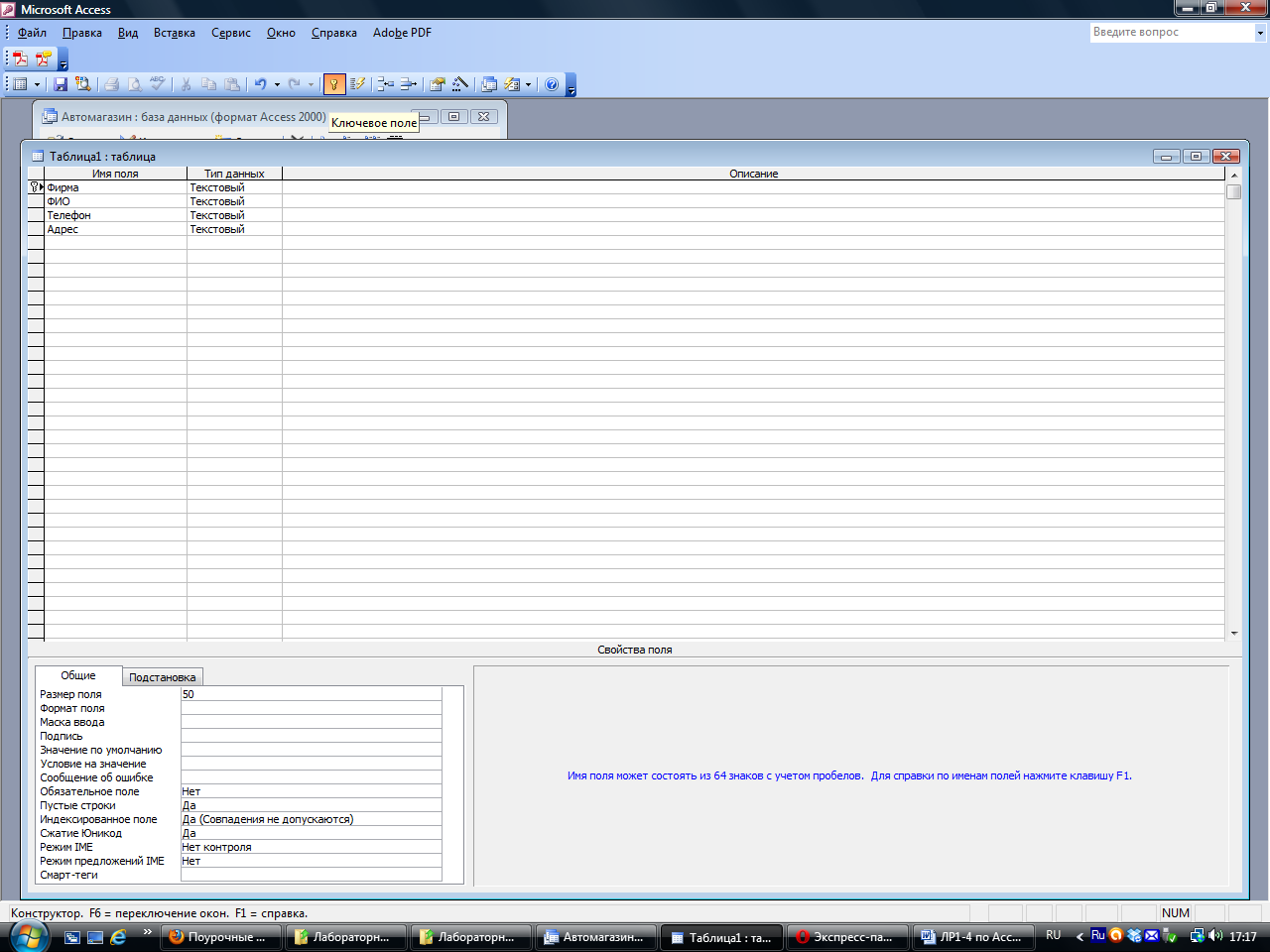Screen dimensions: 1270x952
Task: Open the Undo history dropdown arrow
Action: pos(277,84)
